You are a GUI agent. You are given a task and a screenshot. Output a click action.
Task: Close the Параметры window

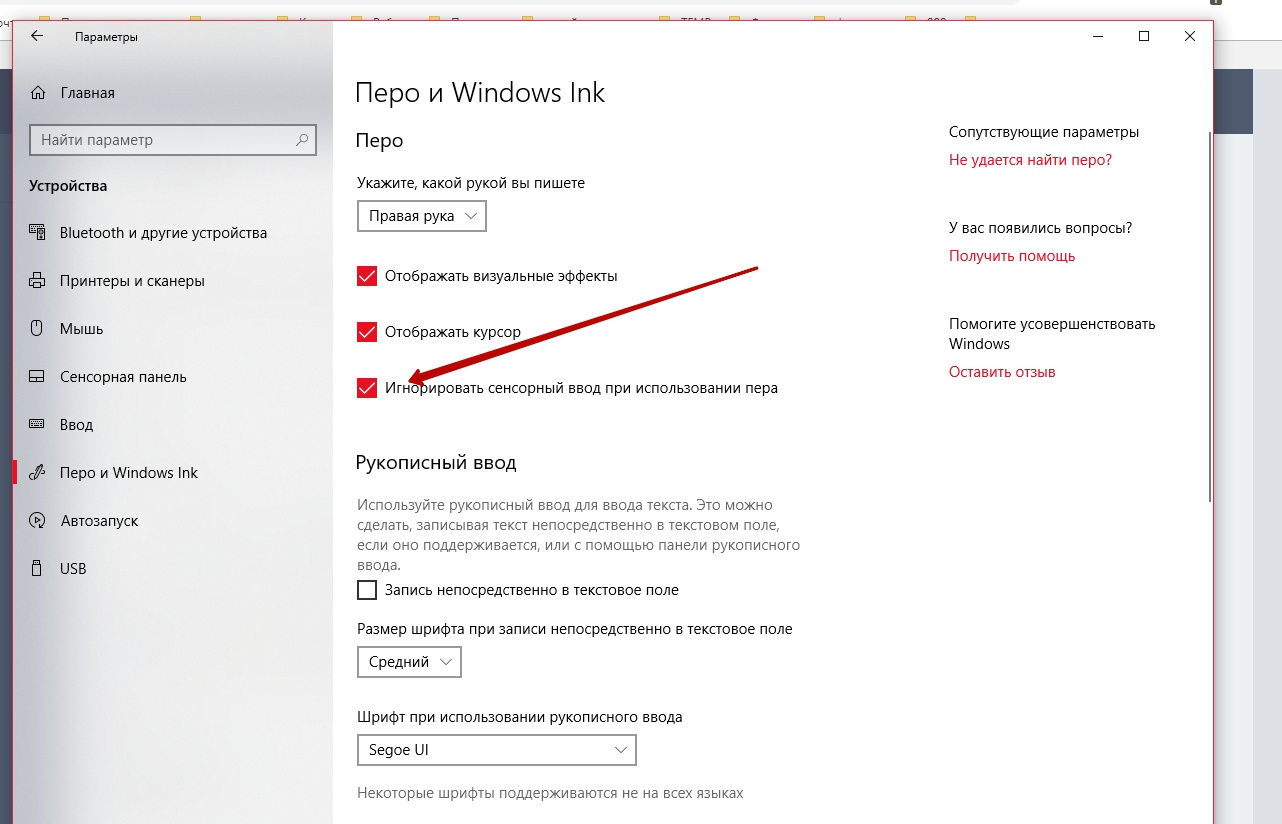[1190, 36]
